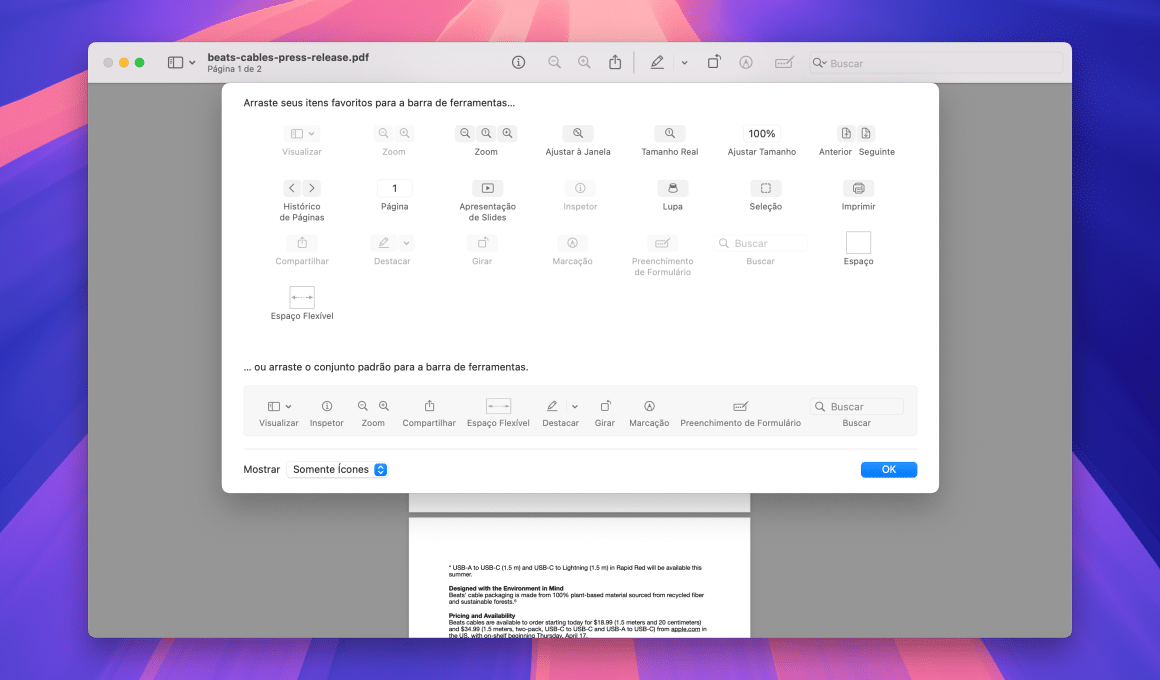Click Histórico de Páginas back arrow
The height and width of the screenshot is (680, 1160).
click(292, 188)
